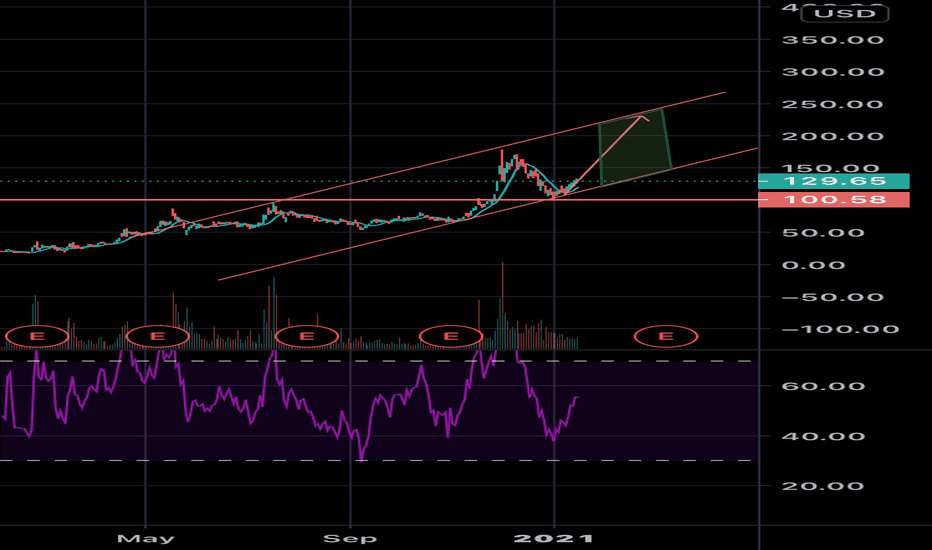Select the 100.58 horizontal line price label

pyautogui.click(x=834, y=200)
